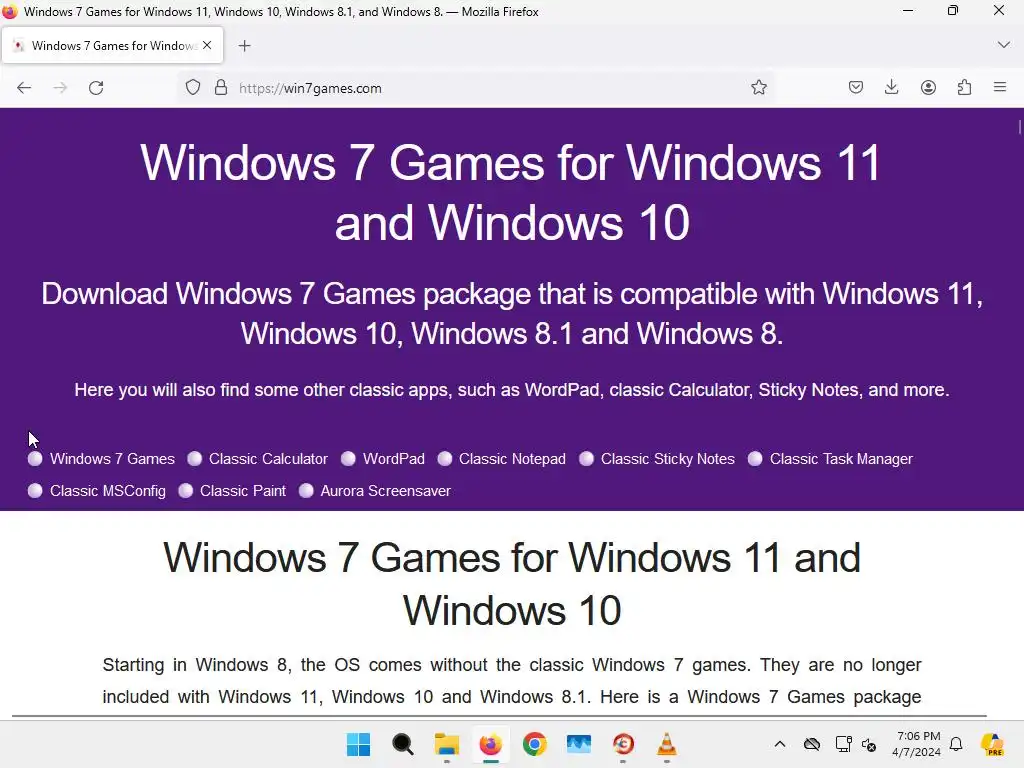Open the Classic Task Manager link

coord(841,459)
